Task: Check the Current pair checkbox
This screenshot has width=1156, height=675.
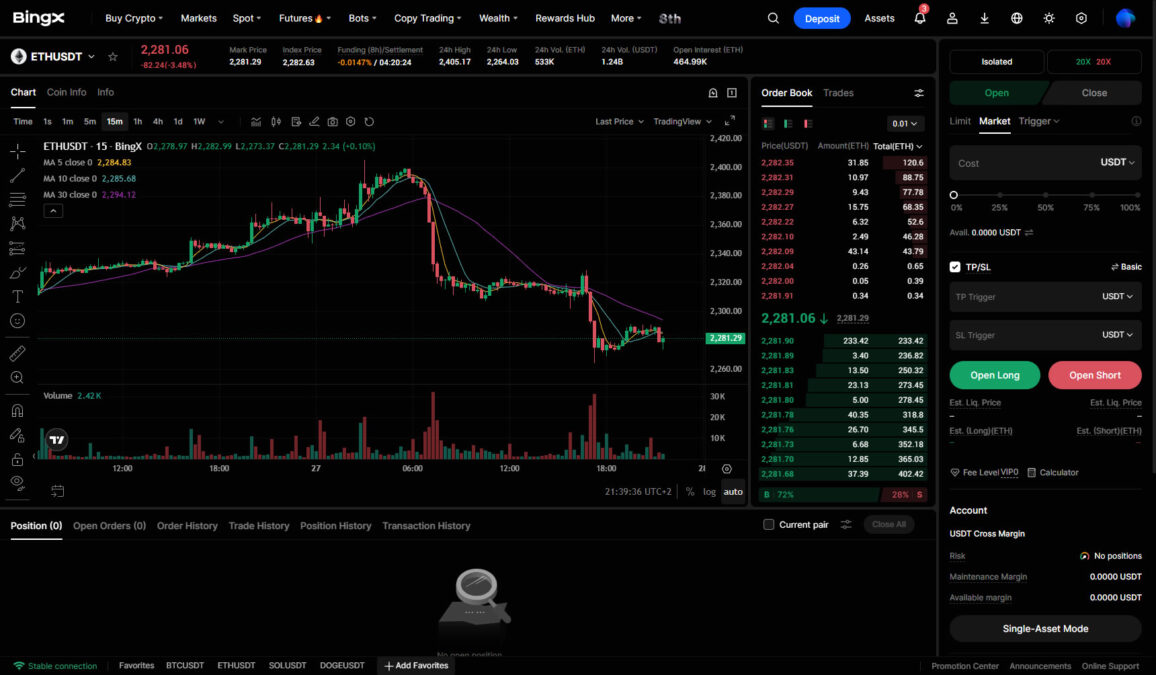Action: point(768,525)
